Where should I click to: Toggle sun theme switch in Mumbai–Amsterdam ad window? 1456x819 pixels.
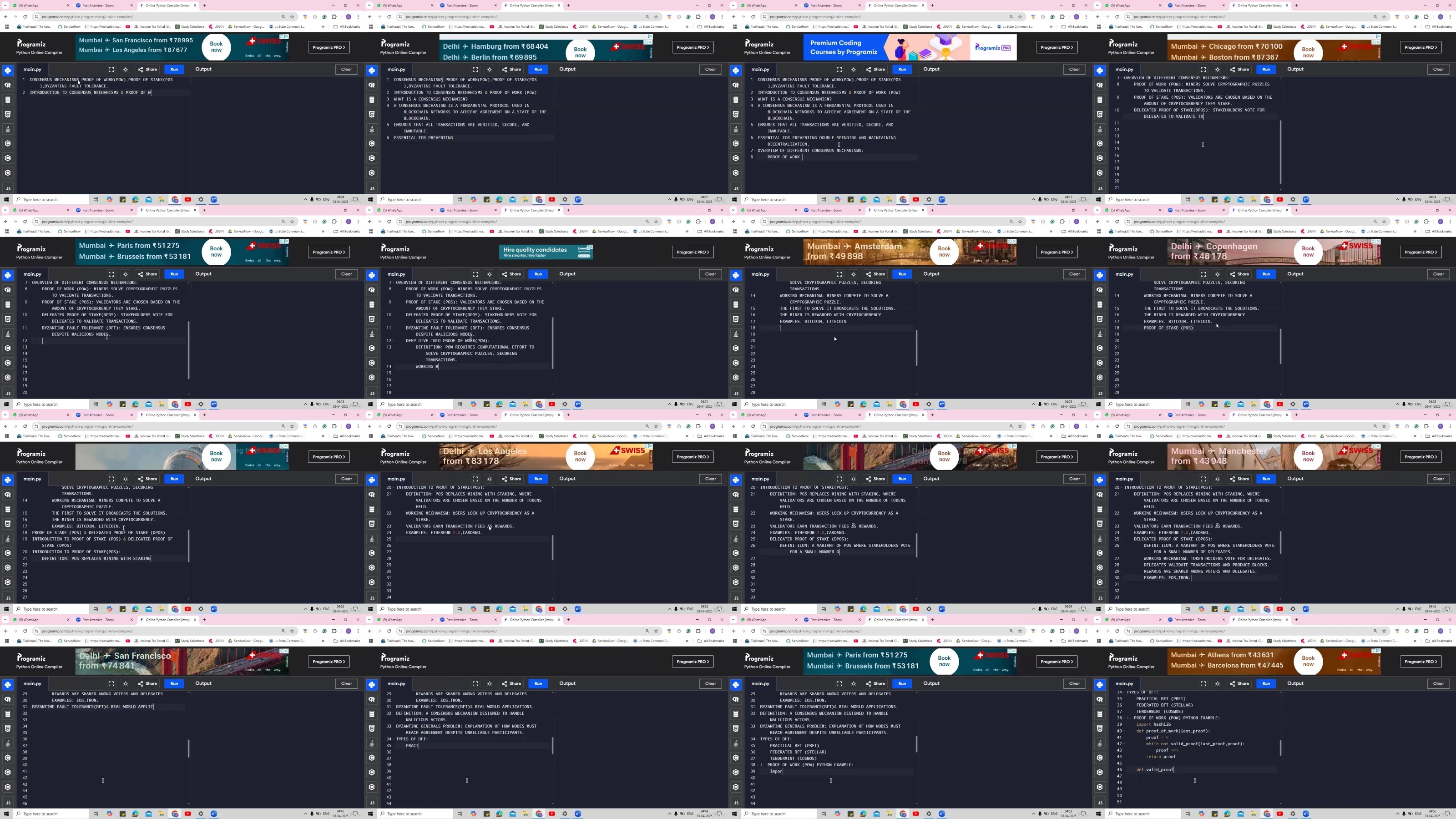coord(854,274)
